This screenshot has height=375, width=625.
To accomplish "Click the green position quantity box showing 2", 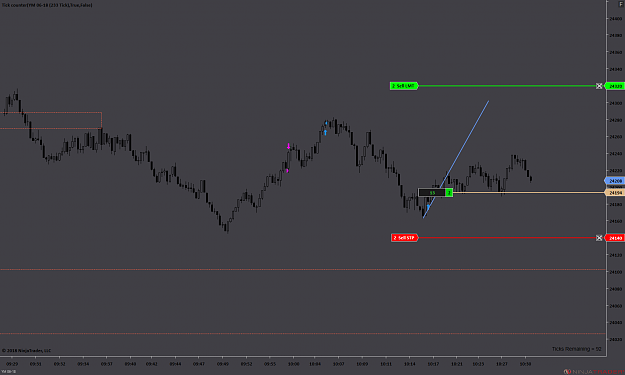I will [x=449, y=193].
